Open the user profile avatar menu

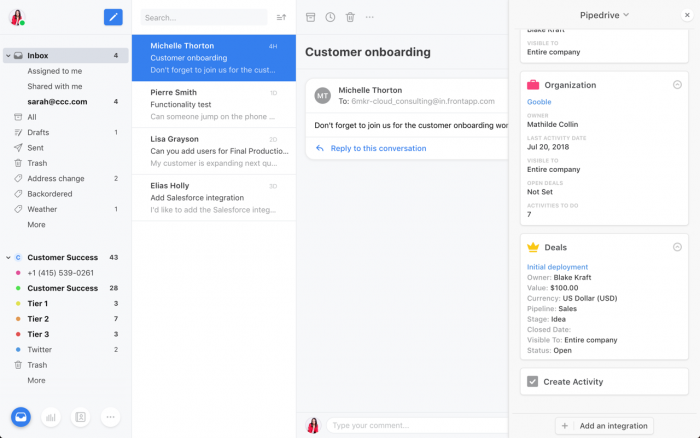tap(17, 17)
